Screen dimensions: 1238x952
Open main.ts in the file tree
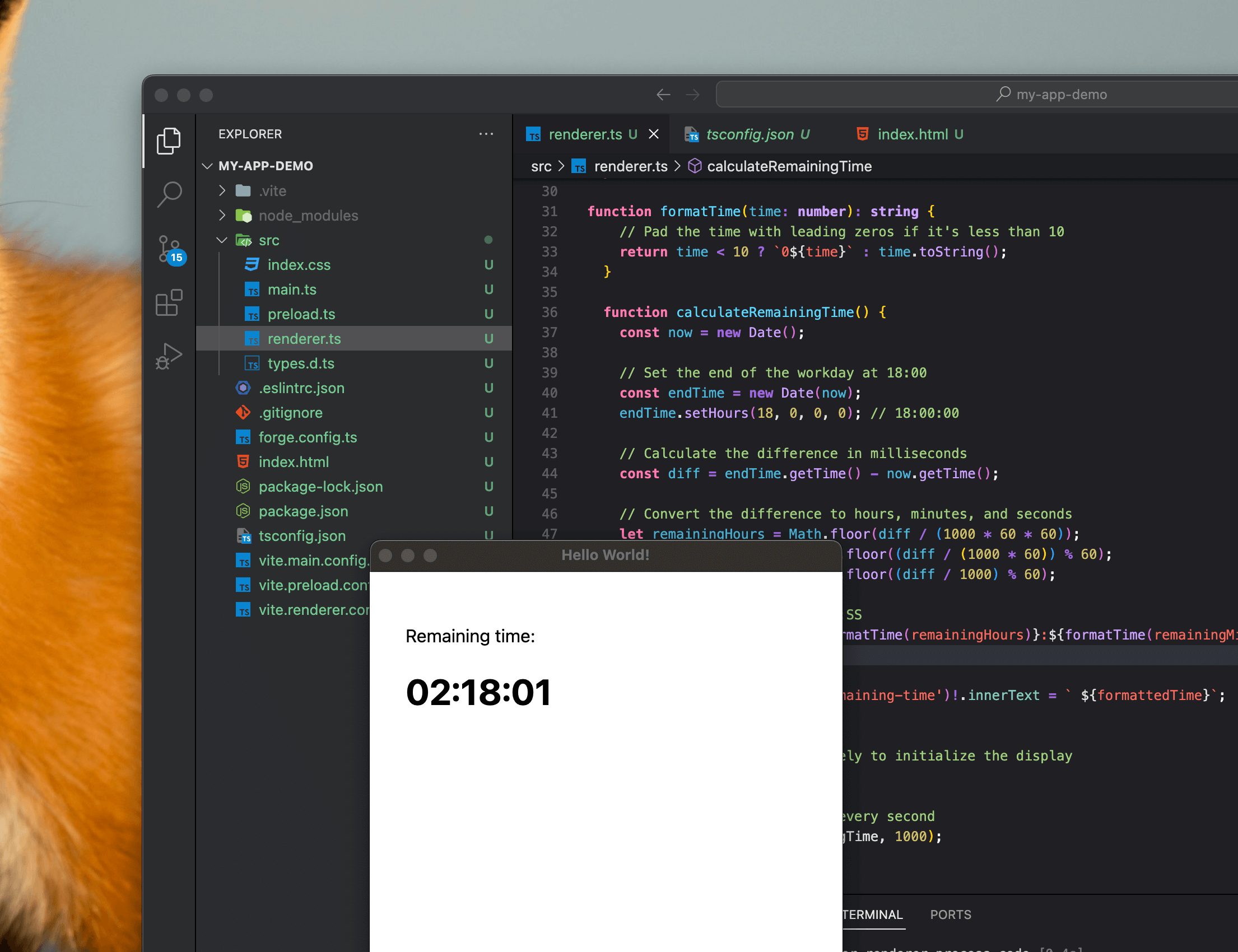click(292, 290)
